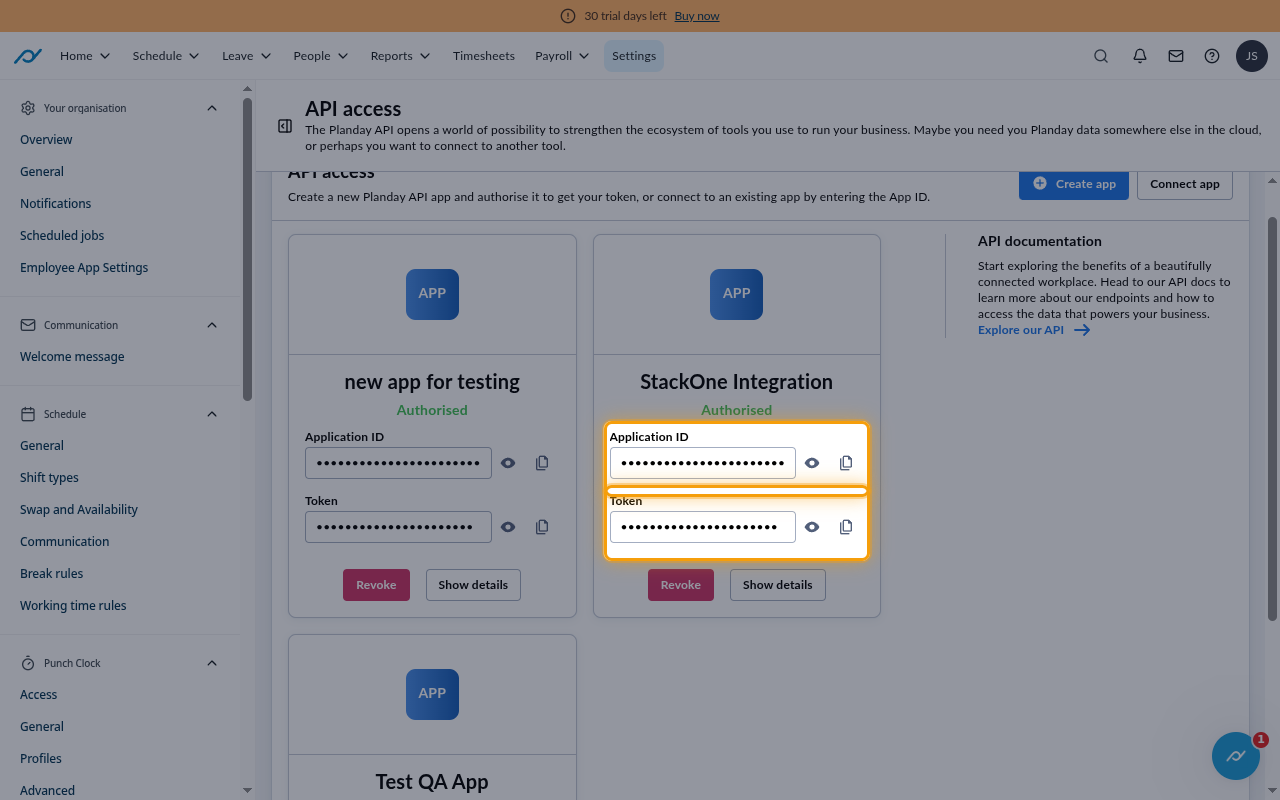Open Scheduled jobs in sidebar
Image resolution: width=1280 pixels, height=800 pixels.
62,236
